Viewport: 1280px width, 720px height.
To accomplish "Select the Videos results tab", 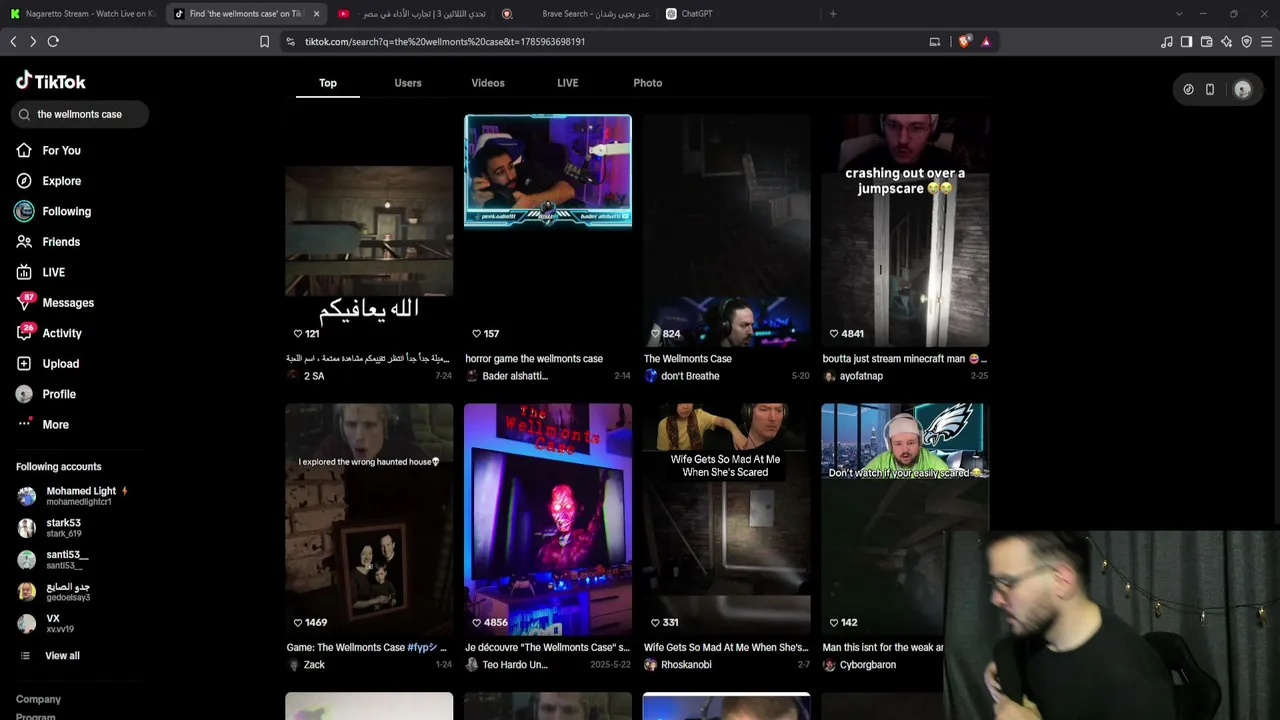I will click(x=488, y=83).
